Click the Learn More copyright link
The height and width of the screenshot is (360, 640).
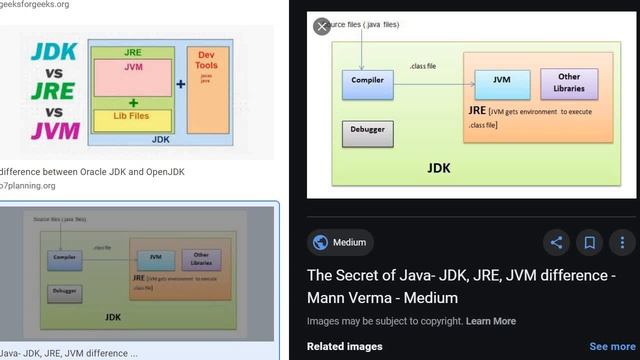pyautogui.click(x=491, y=321)
